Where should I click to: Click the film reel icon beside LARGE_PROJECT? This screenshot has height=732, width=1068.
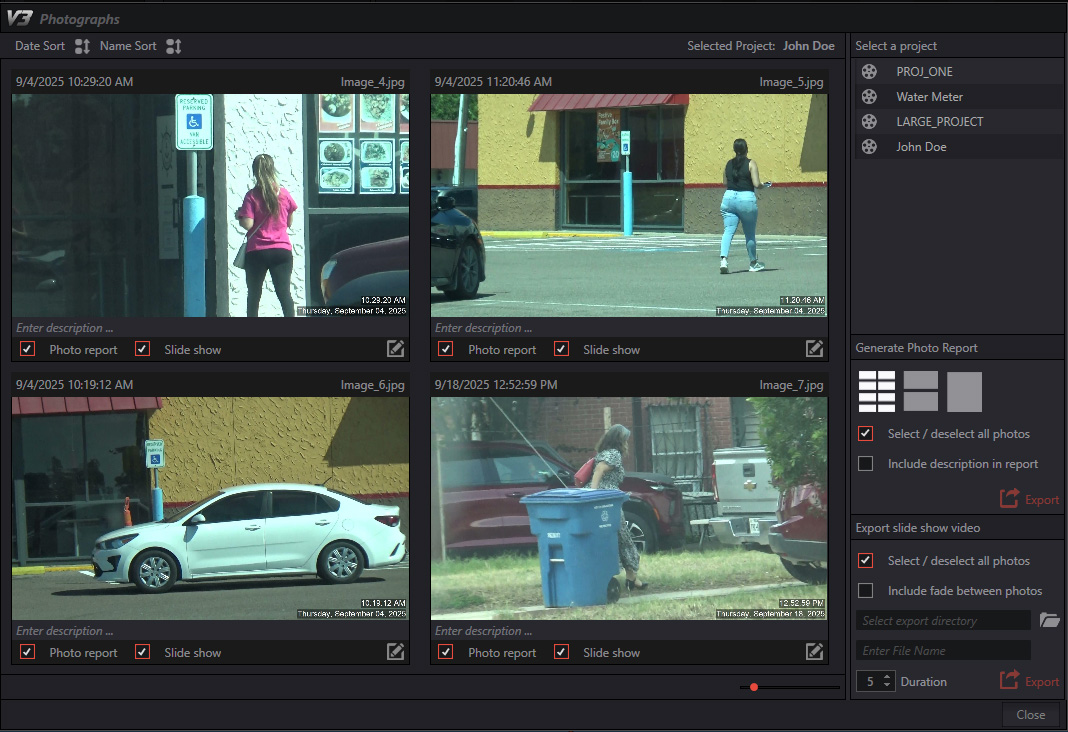tap(869, 122)
